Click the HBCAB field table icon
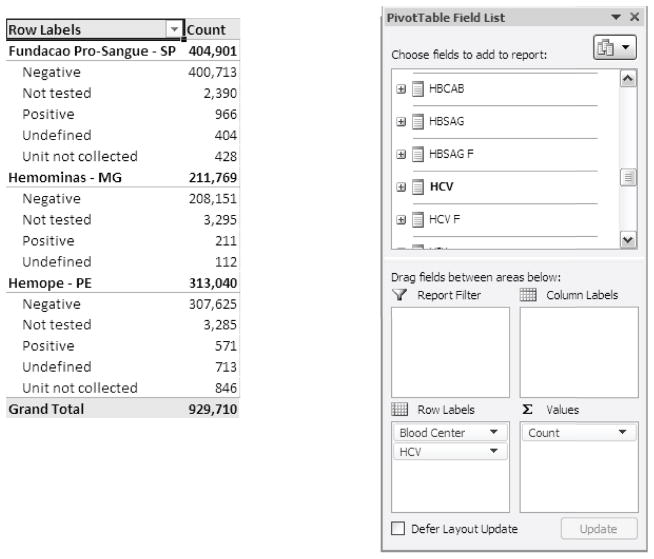 coord(416,87)
